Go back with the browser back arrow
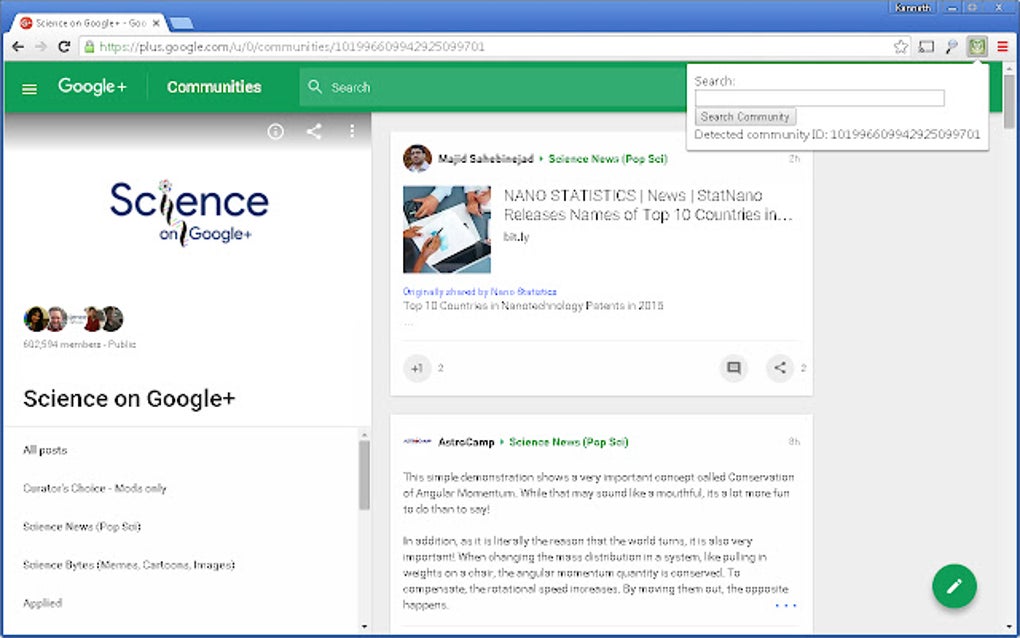 [18, 47]
